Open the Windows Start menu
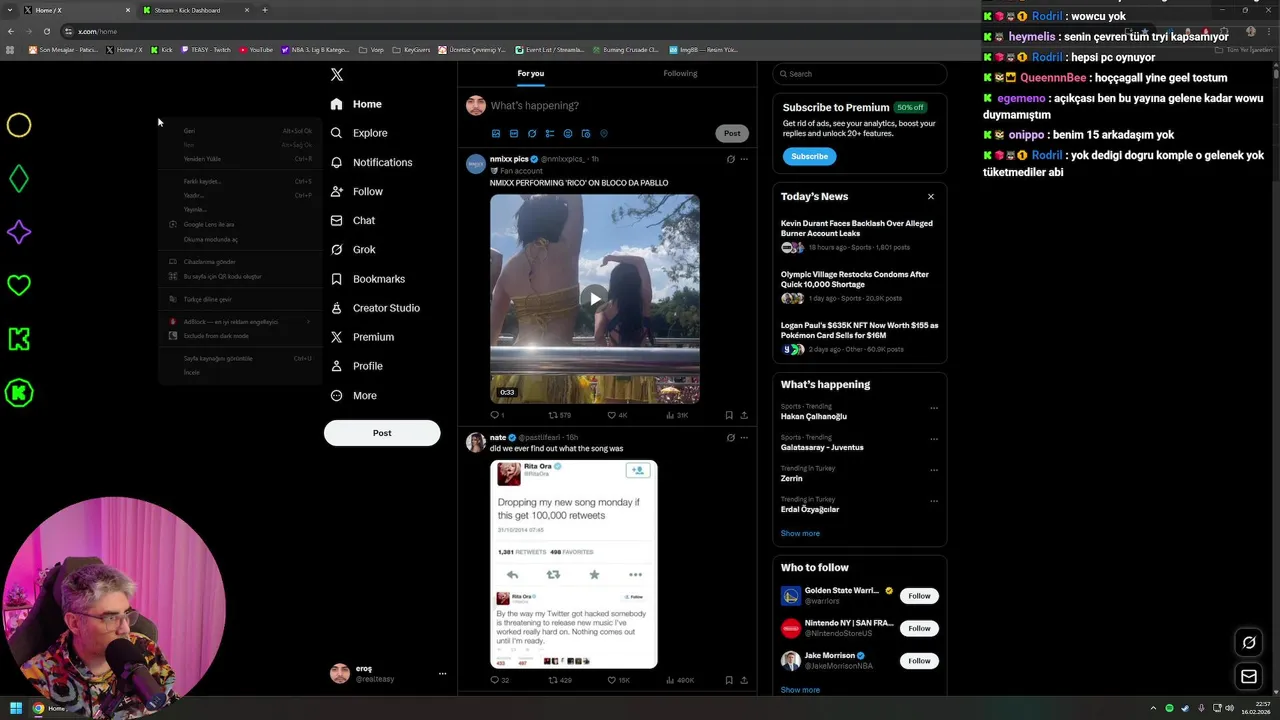This screenshot has width=1280, height=720. click(x=15, y=708)
